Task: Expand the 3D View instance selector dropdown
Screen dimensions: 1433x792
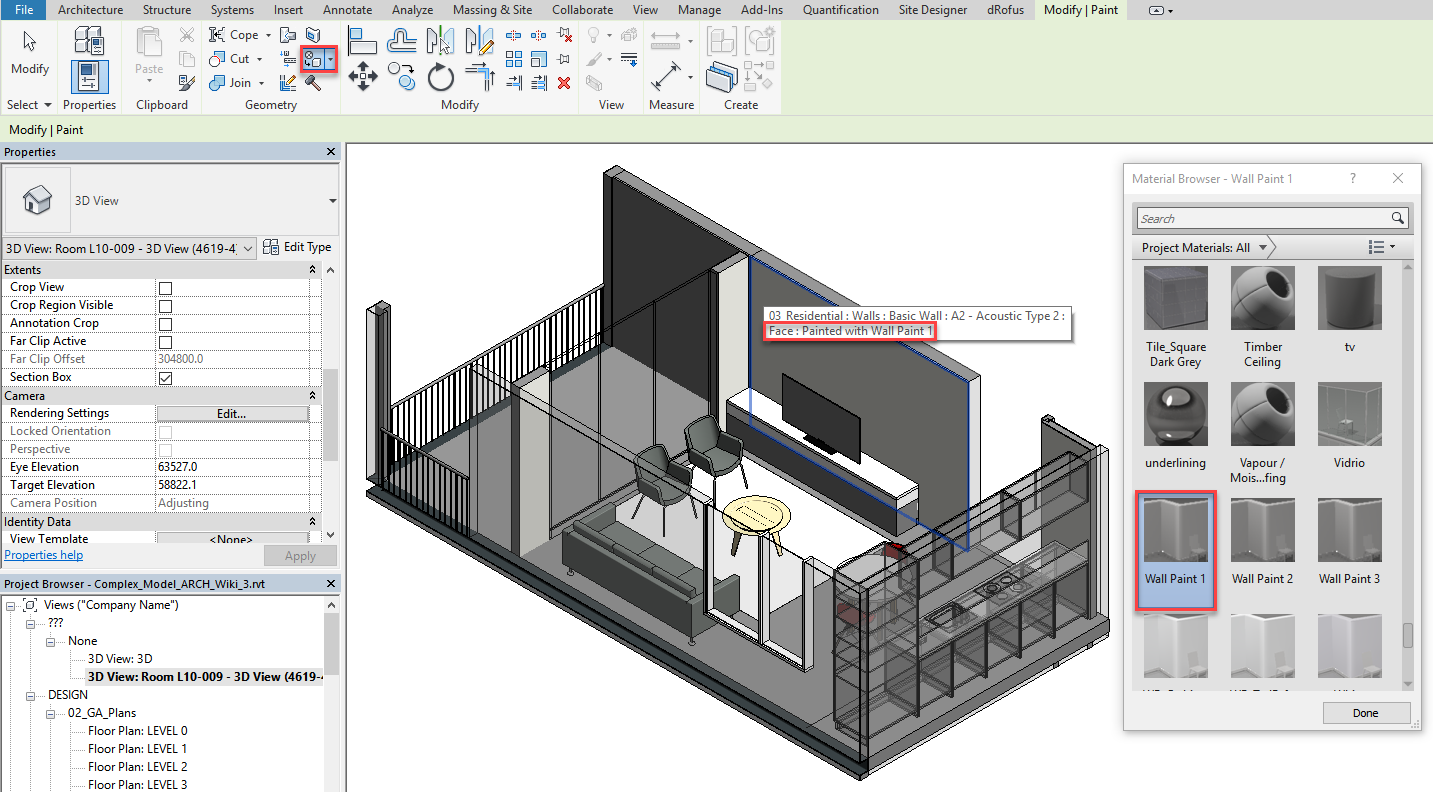Action: coord(248,248)
